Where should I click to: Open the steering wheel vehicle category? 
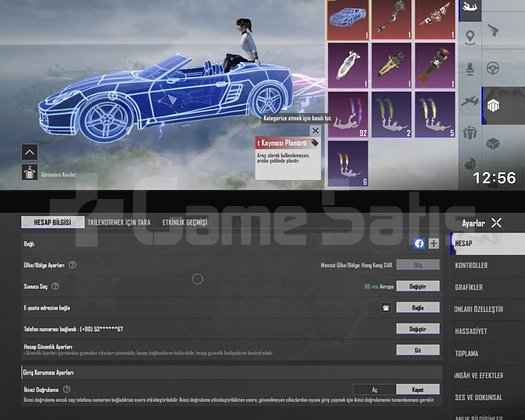point(493,68)
